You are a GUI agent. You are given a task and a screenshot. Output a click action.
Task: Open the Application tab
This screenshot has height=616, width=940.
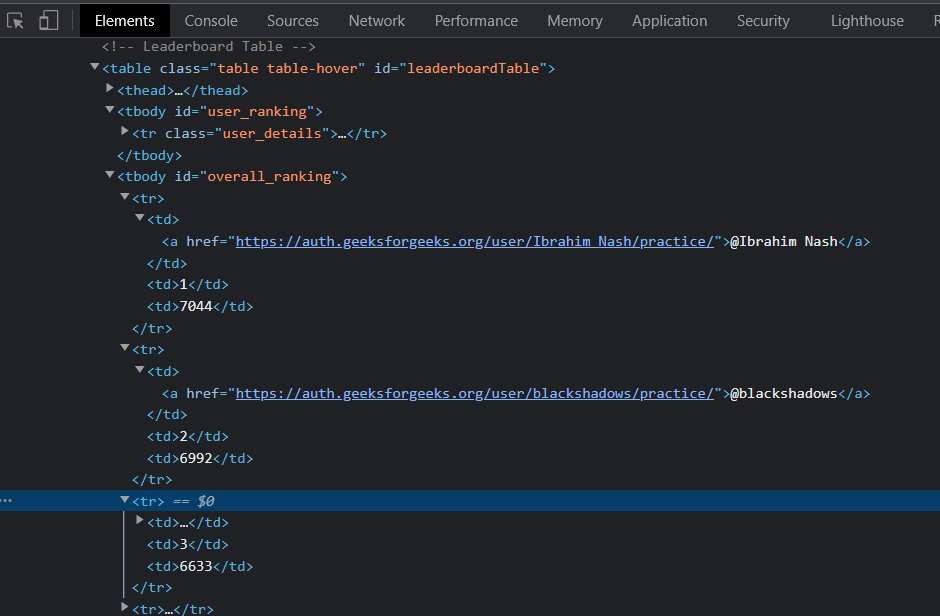click(x=669, y=21)
